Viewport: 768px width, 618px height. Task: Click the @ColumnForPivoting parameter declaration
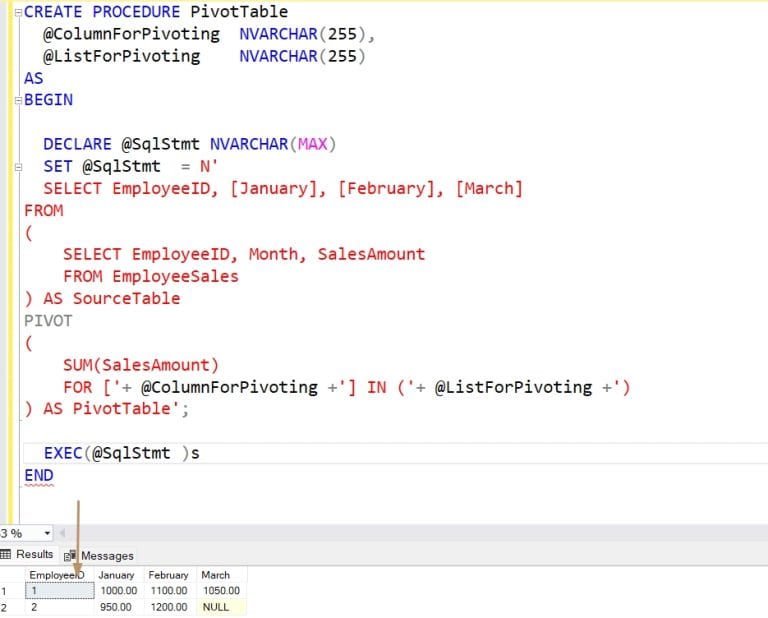click(131, 34)
